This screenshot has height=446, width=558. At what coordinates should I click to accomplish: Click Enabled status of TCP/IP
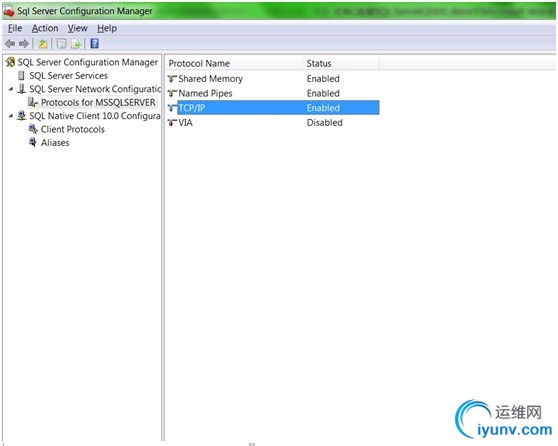coord(323,108)
